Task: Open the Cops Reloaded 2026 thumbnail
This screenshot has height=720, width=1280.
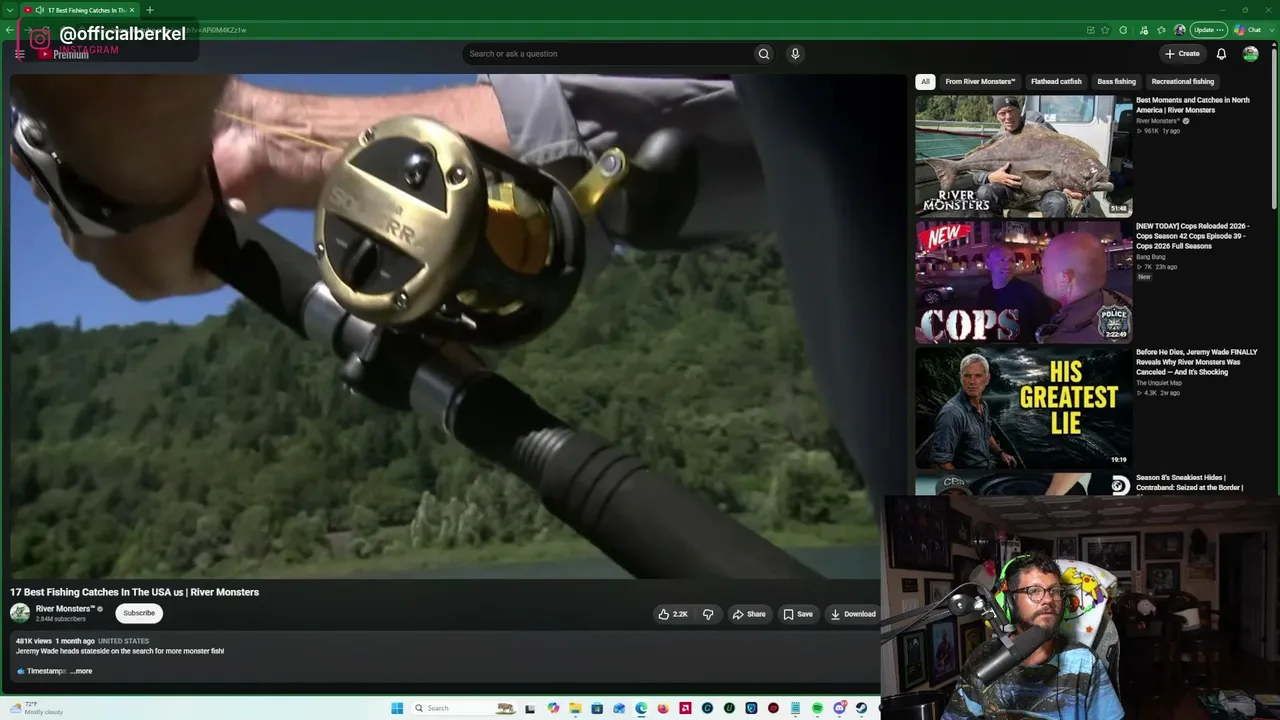Action: [x=1024, y=282]
